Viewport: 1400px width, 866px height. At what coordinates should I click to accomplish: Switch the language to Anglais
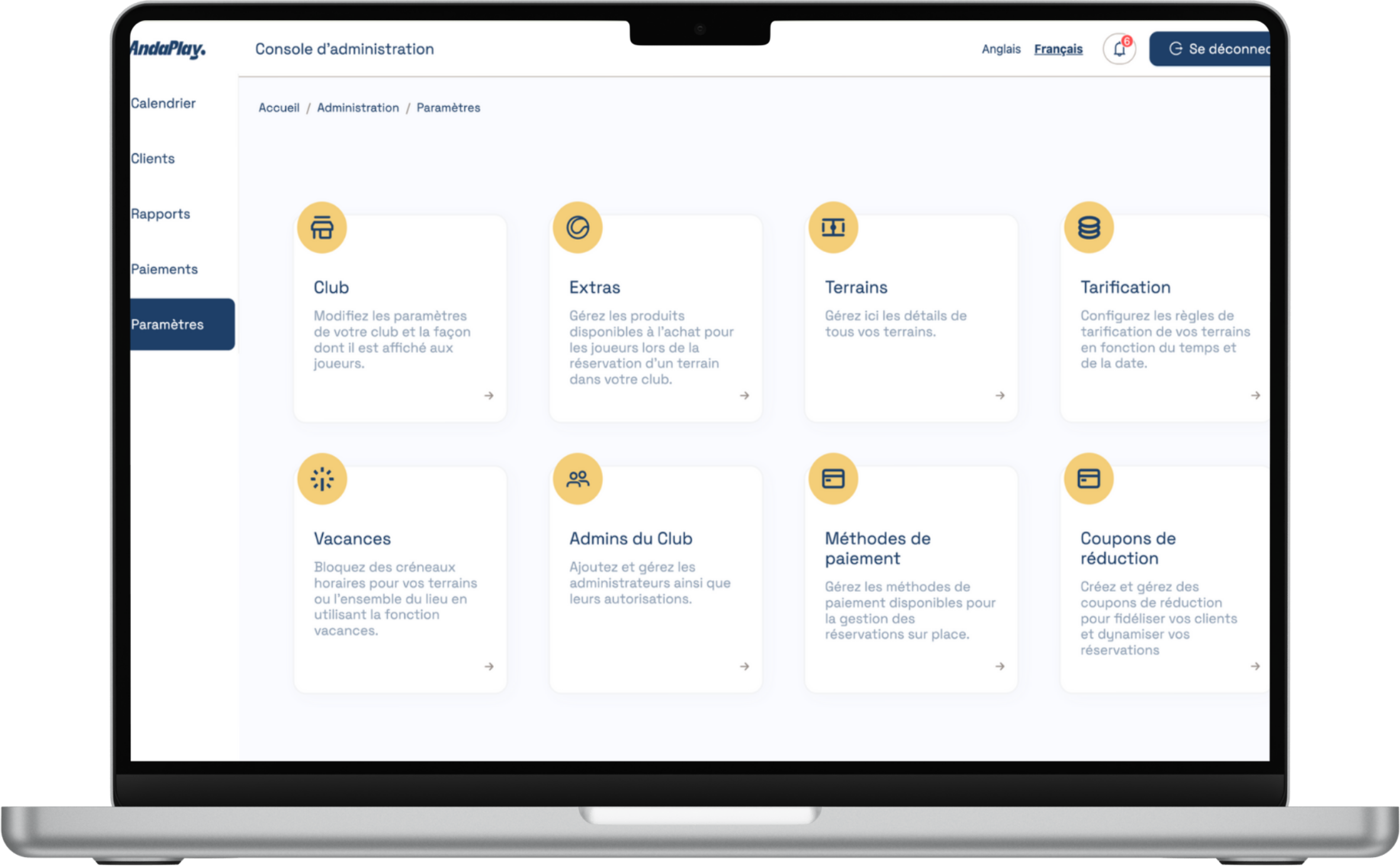[1001, 49]
